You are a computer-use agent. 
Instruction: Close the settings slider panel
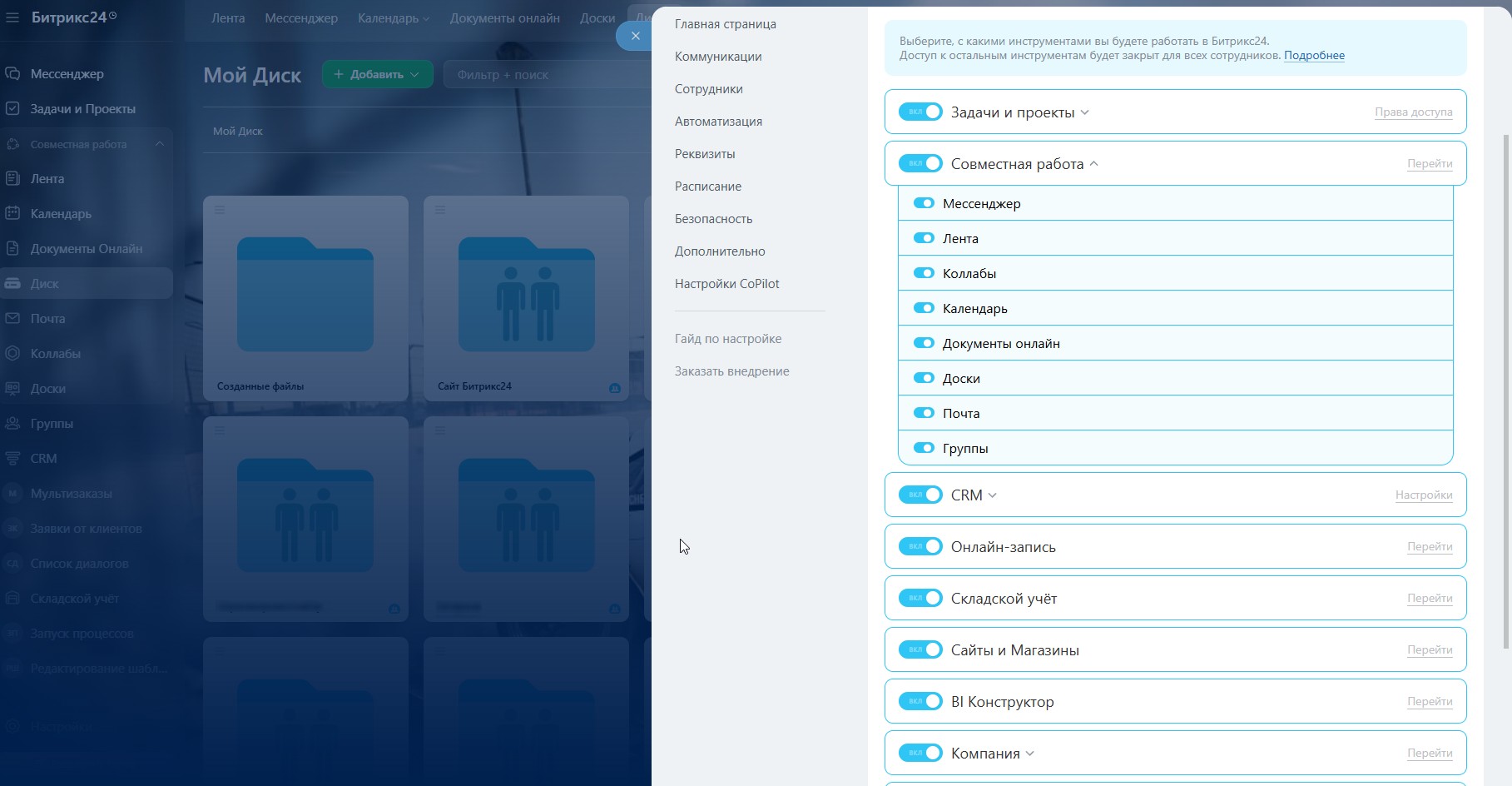635,36
